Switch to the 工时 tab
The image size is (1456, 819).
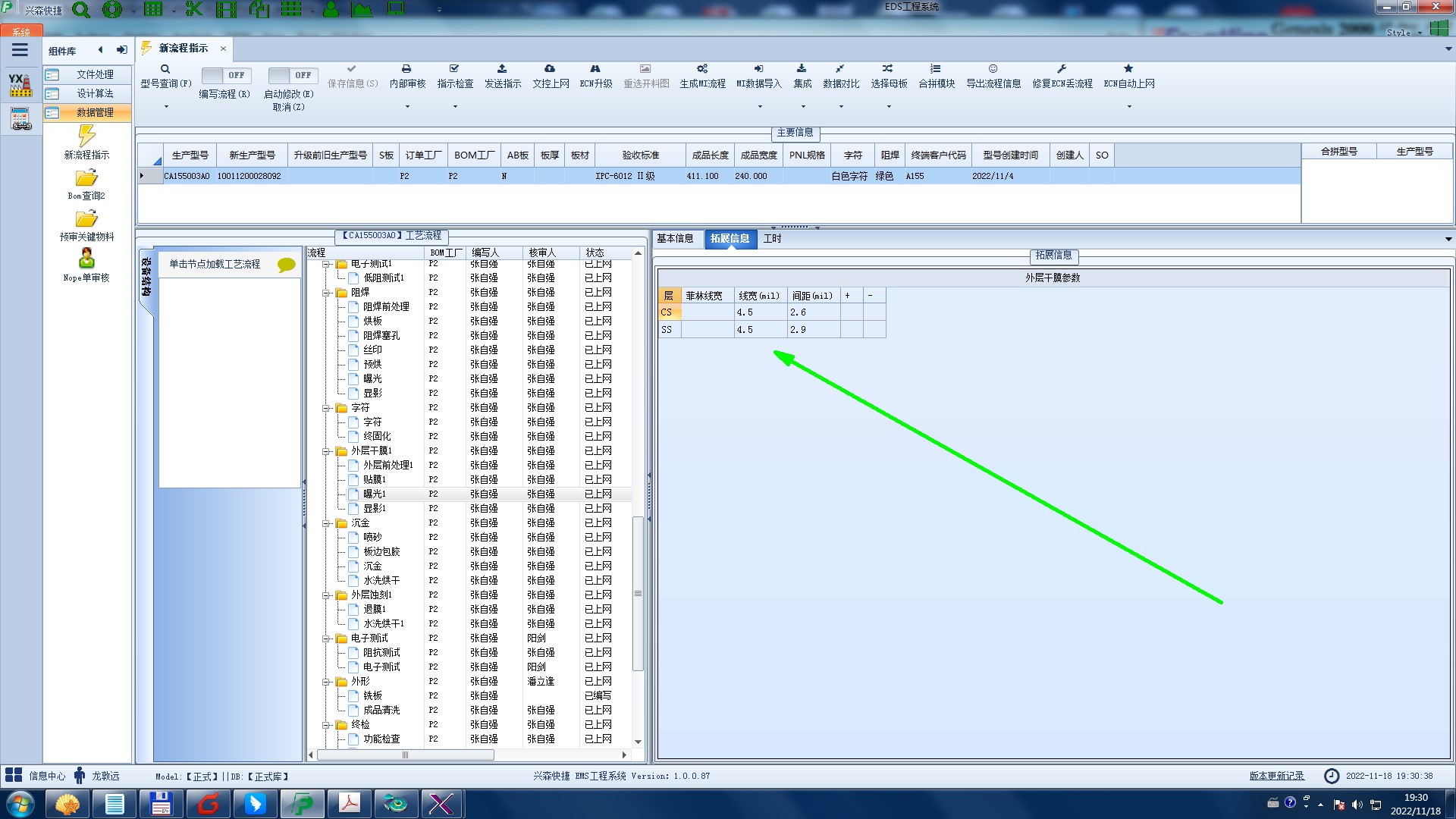[x=772, y=239]
